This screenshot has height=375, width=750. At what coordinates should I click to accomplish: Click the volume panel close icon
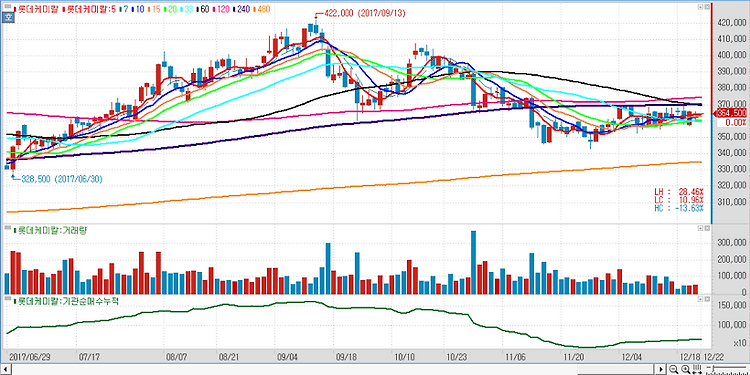click(x=707, y=229)
